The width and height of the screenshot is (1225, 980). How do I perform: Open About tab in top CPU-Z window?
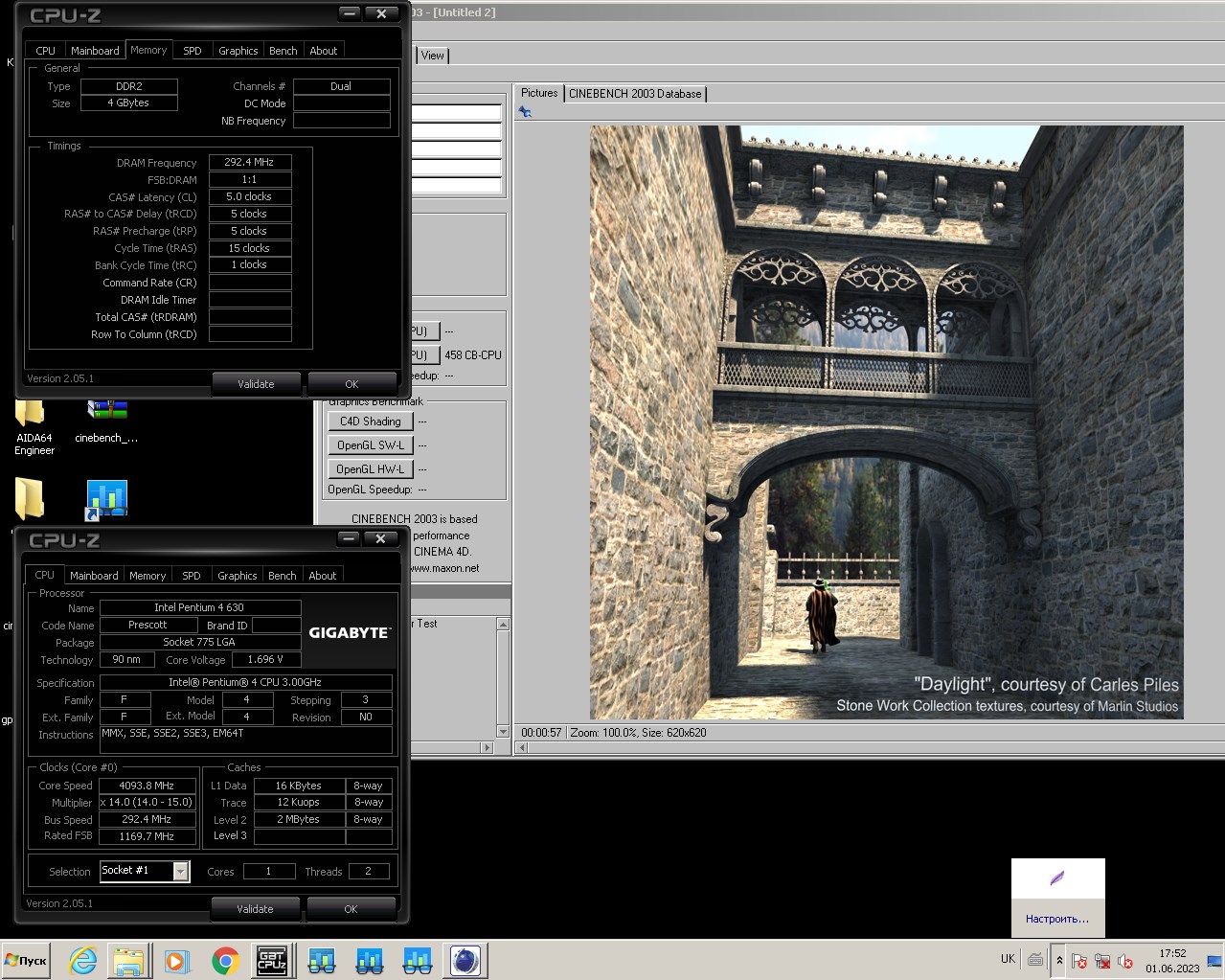(324, 51)
